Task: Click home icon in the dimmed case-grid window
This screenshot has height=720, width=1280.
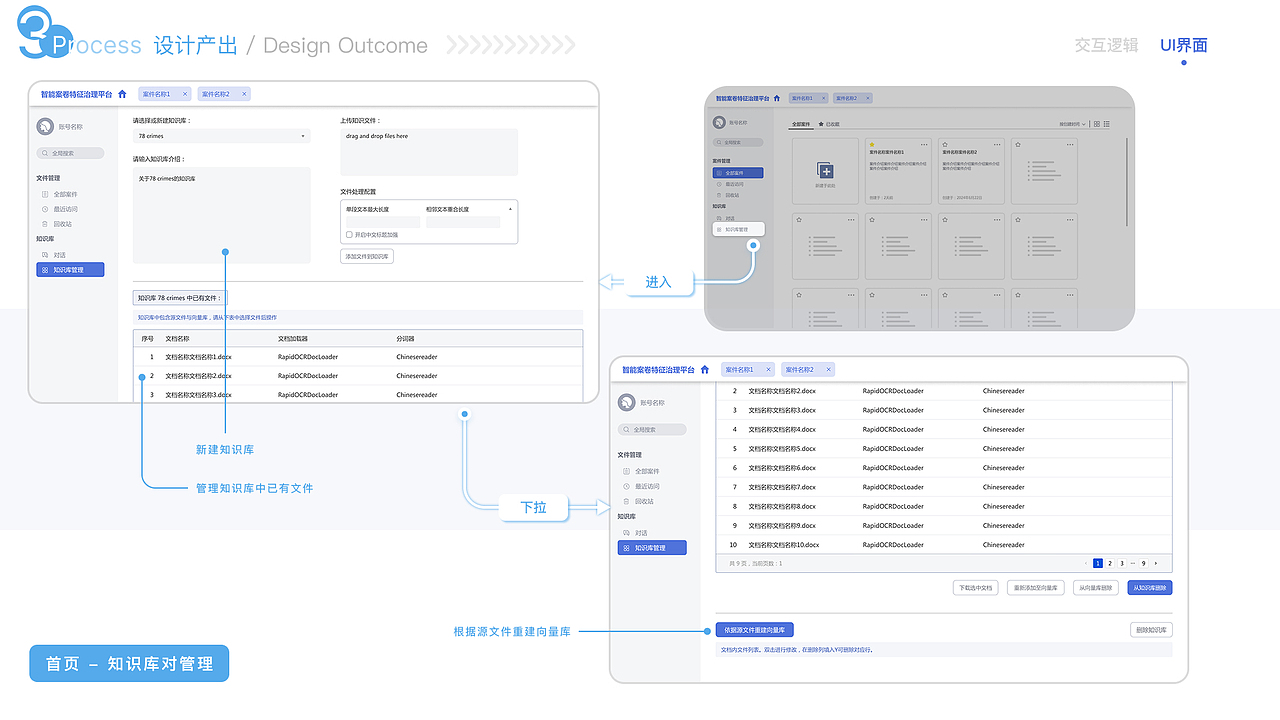Action: tap(779, 98)
